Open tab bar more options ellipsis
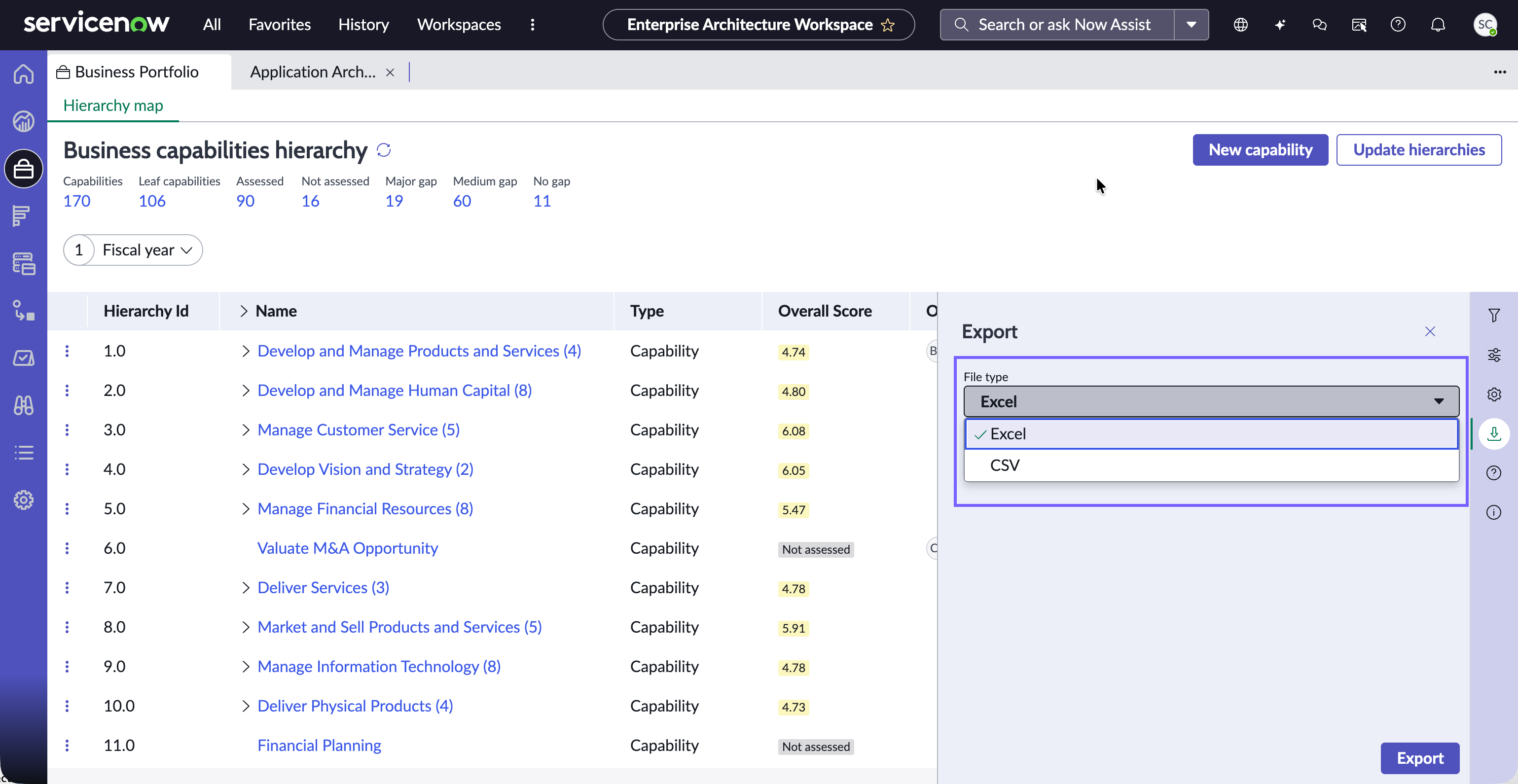The height and width of the screenshot is (784, 1518). (1500, 72)
